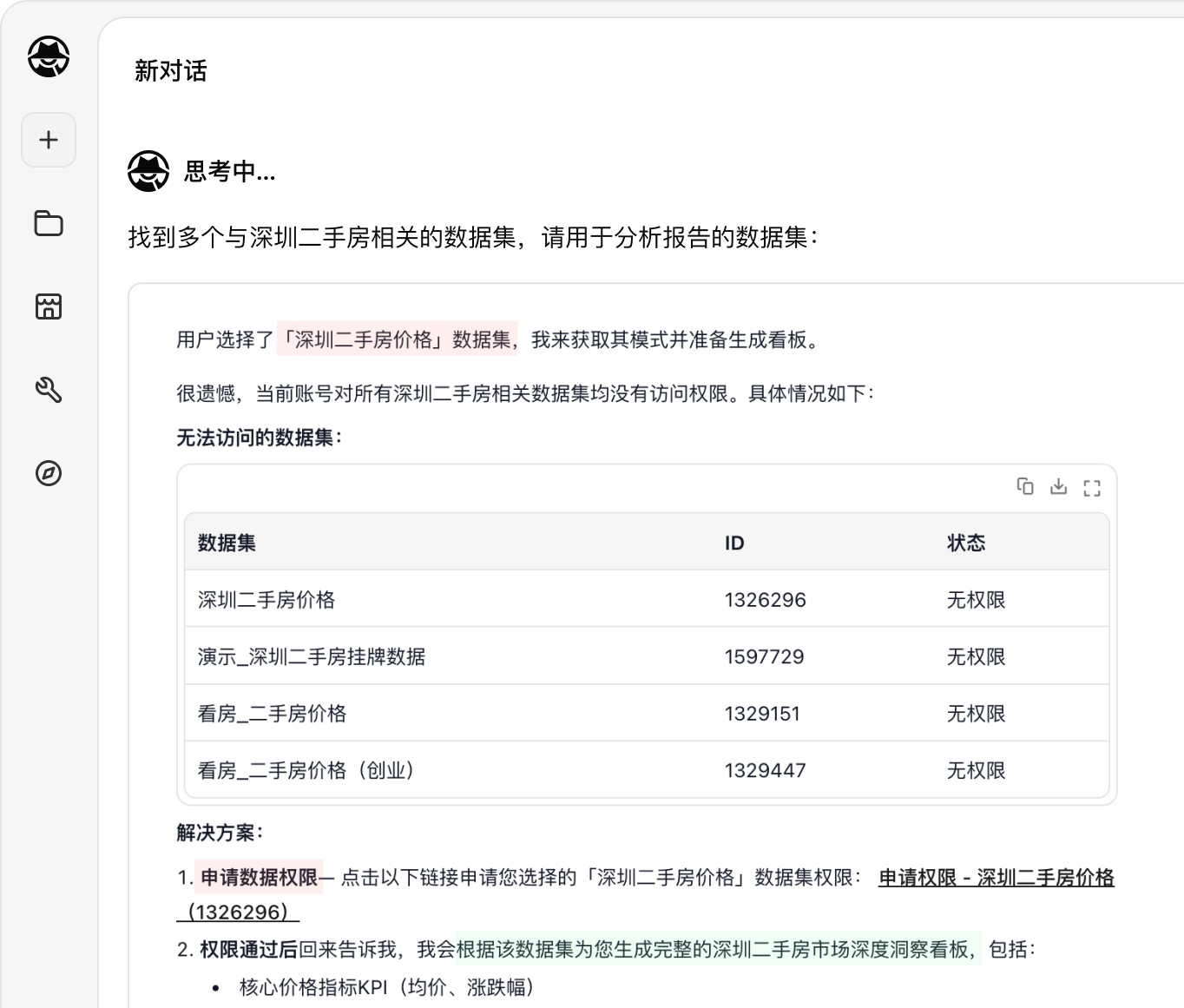Click the 核心价格指标KPI bullet item
This screenshot has width=1184, height=1008.
(387, 987)
